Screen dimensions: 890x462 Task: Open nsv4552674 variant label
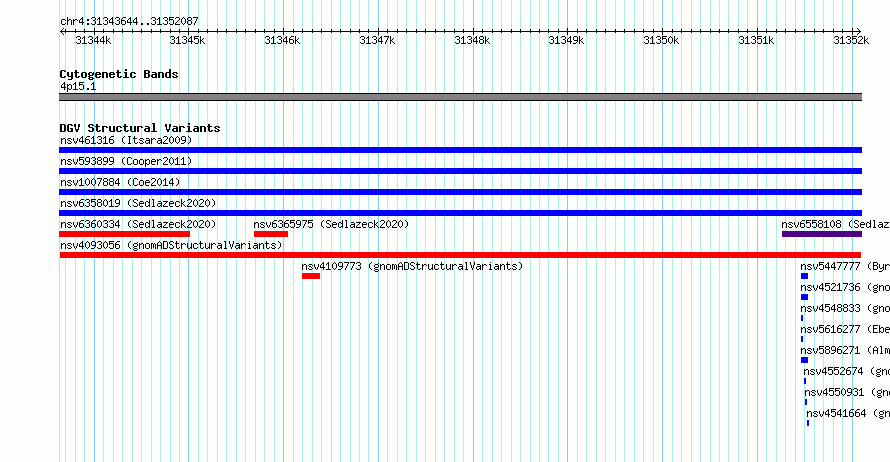pyautogui.click(x=846, y=371)
